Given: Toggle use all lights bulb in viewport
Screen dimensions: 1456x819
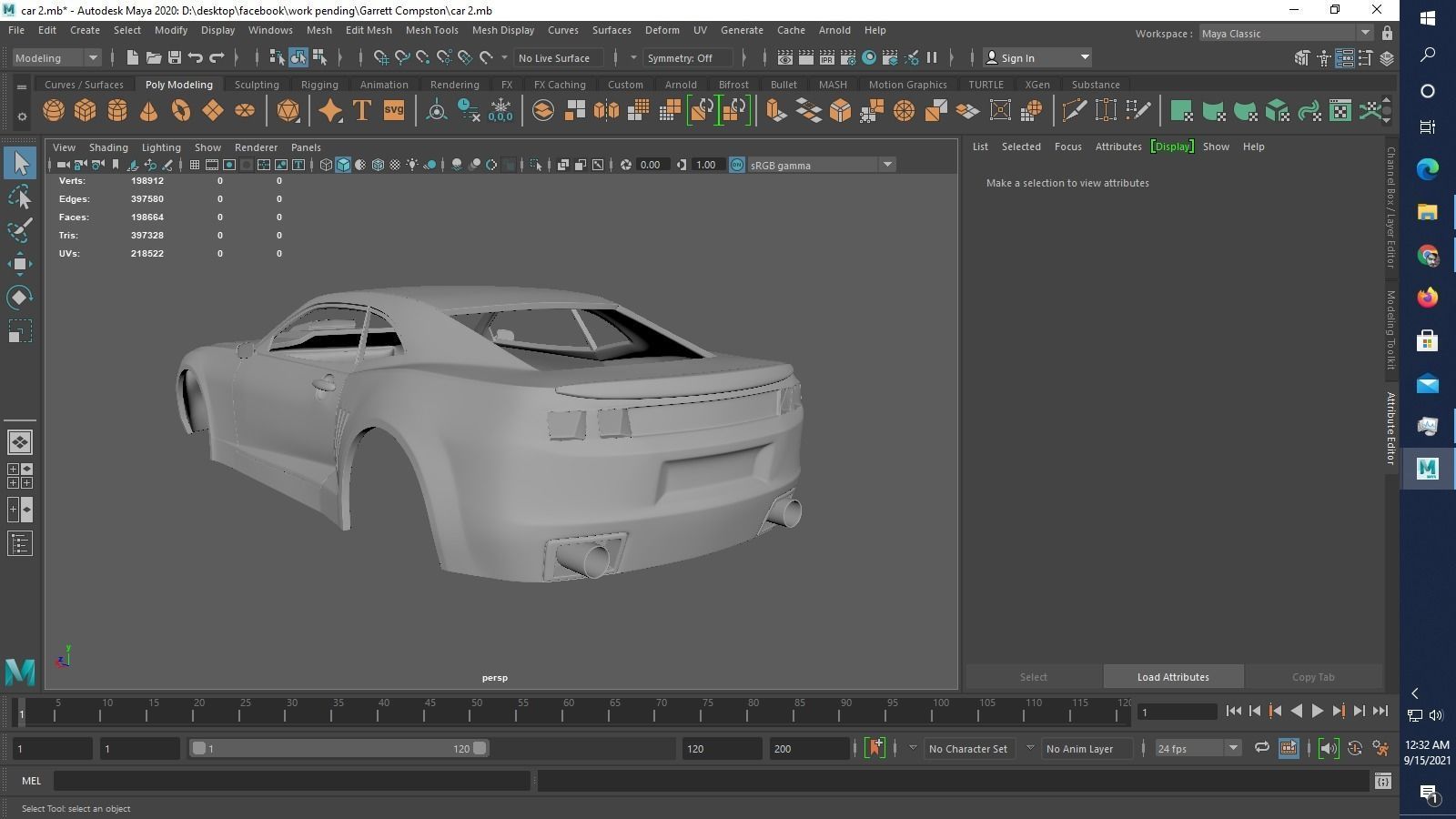Looking at the screenshot, I should pyautogui.click(x=412, y=165).
